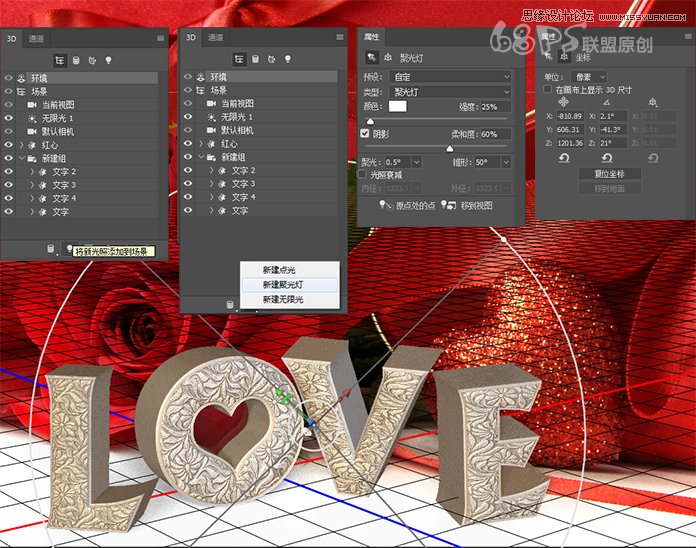Click add object cylinder icon in left panel footer

[x=51, y=249]
